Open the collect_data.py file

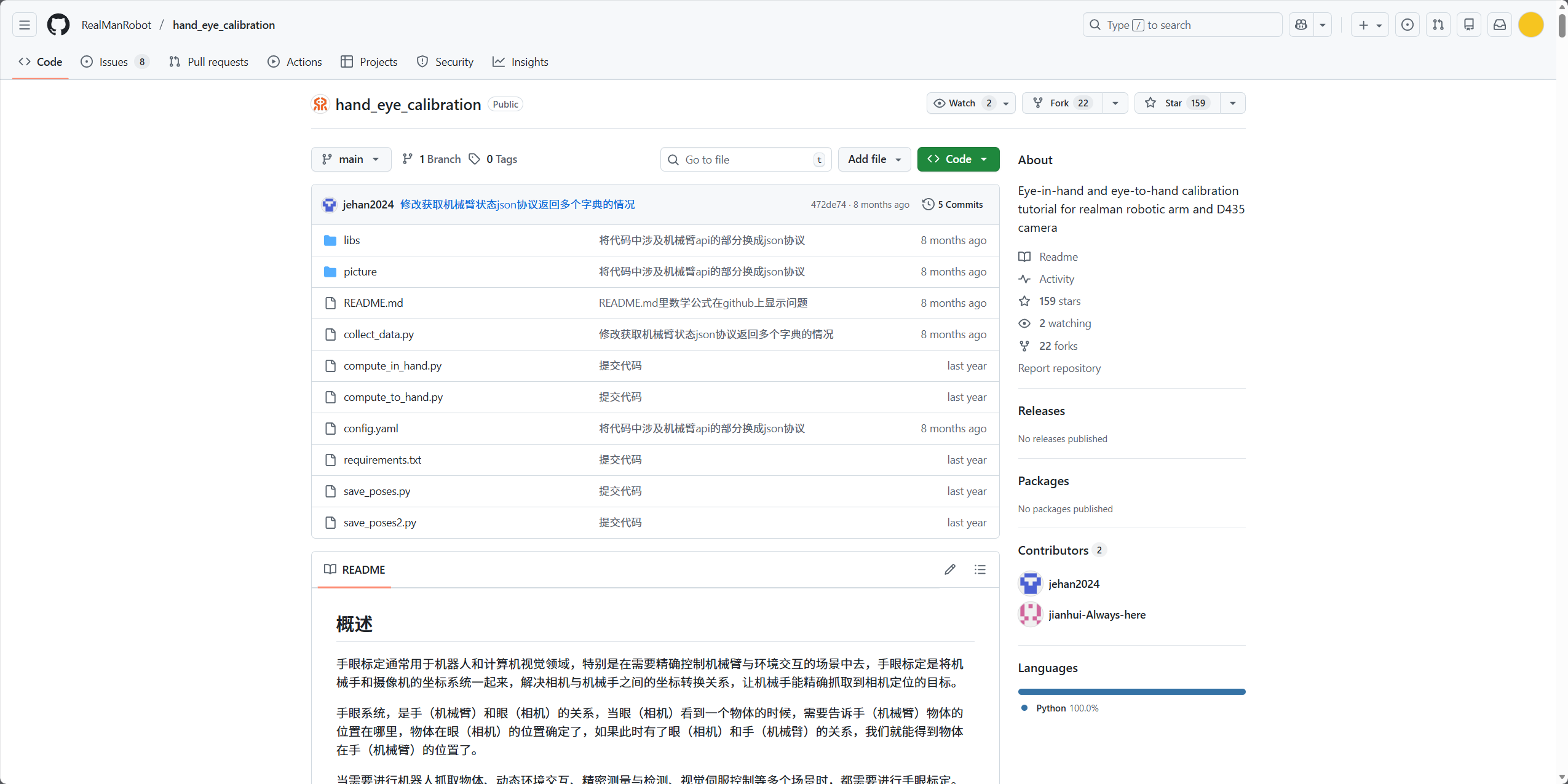(x=378, y=335)
